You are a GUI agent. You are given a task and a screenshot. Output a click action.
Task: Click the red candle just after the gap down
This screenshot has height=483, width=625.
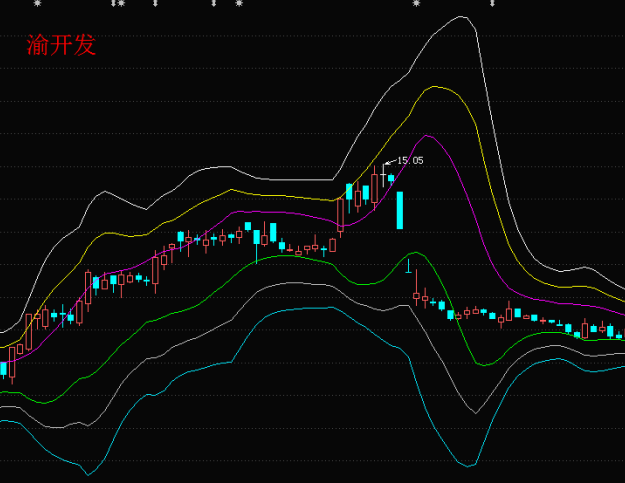[417, 294]
